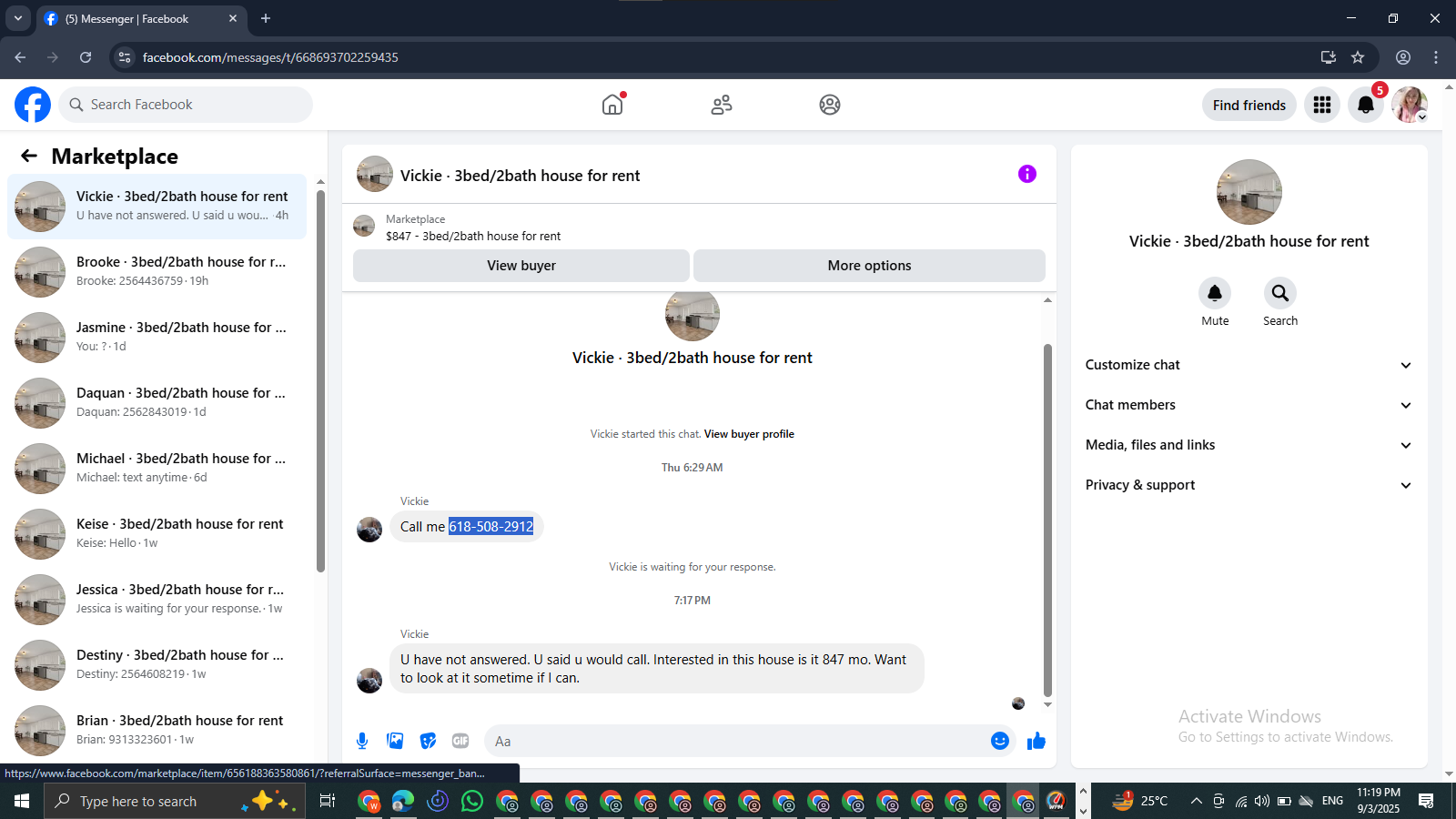Bookmark this page with the star icon
The height and width of the screenshot is (819, 1456).
pyautogui.click(x=1358, y=57)
